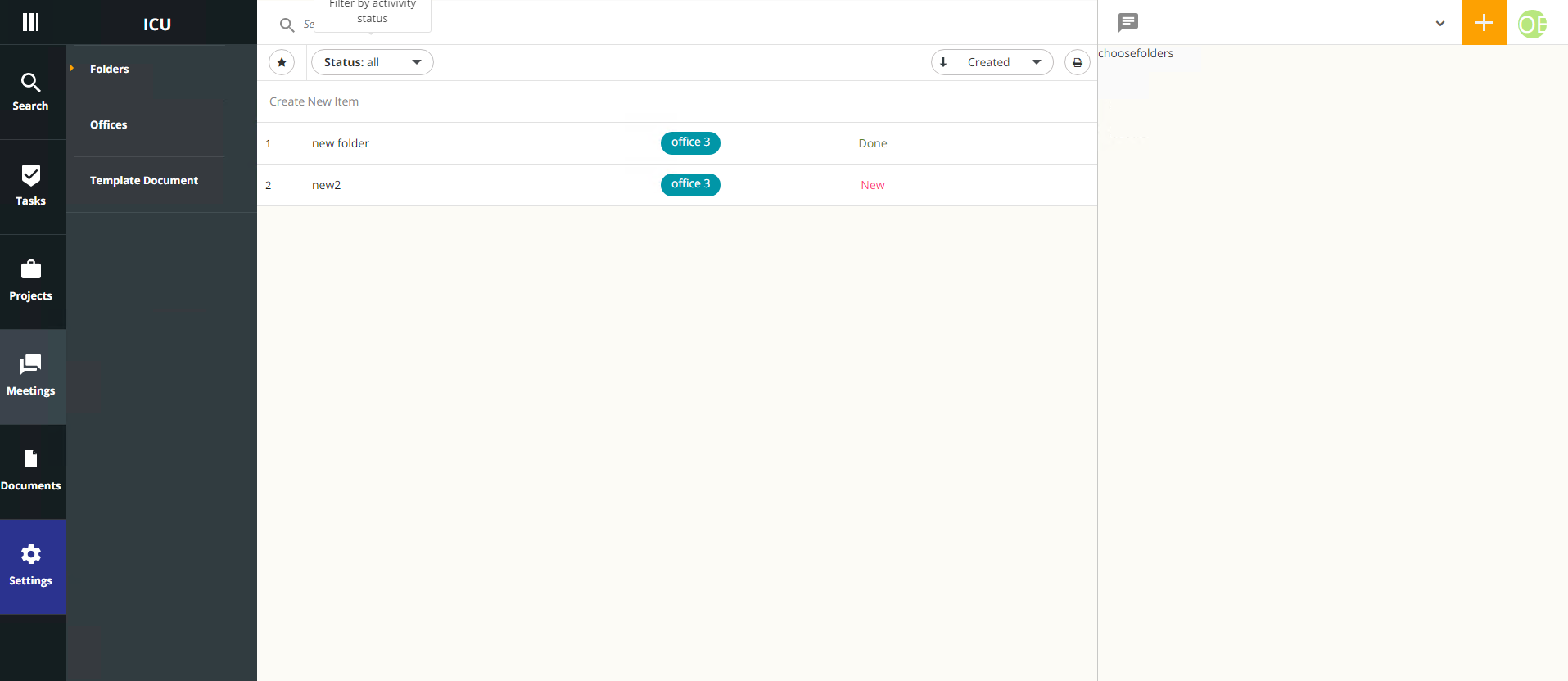Expand the top-right chevron dropdown
The width and height of the screenshot is (1568, 681).
(1440, 24)
